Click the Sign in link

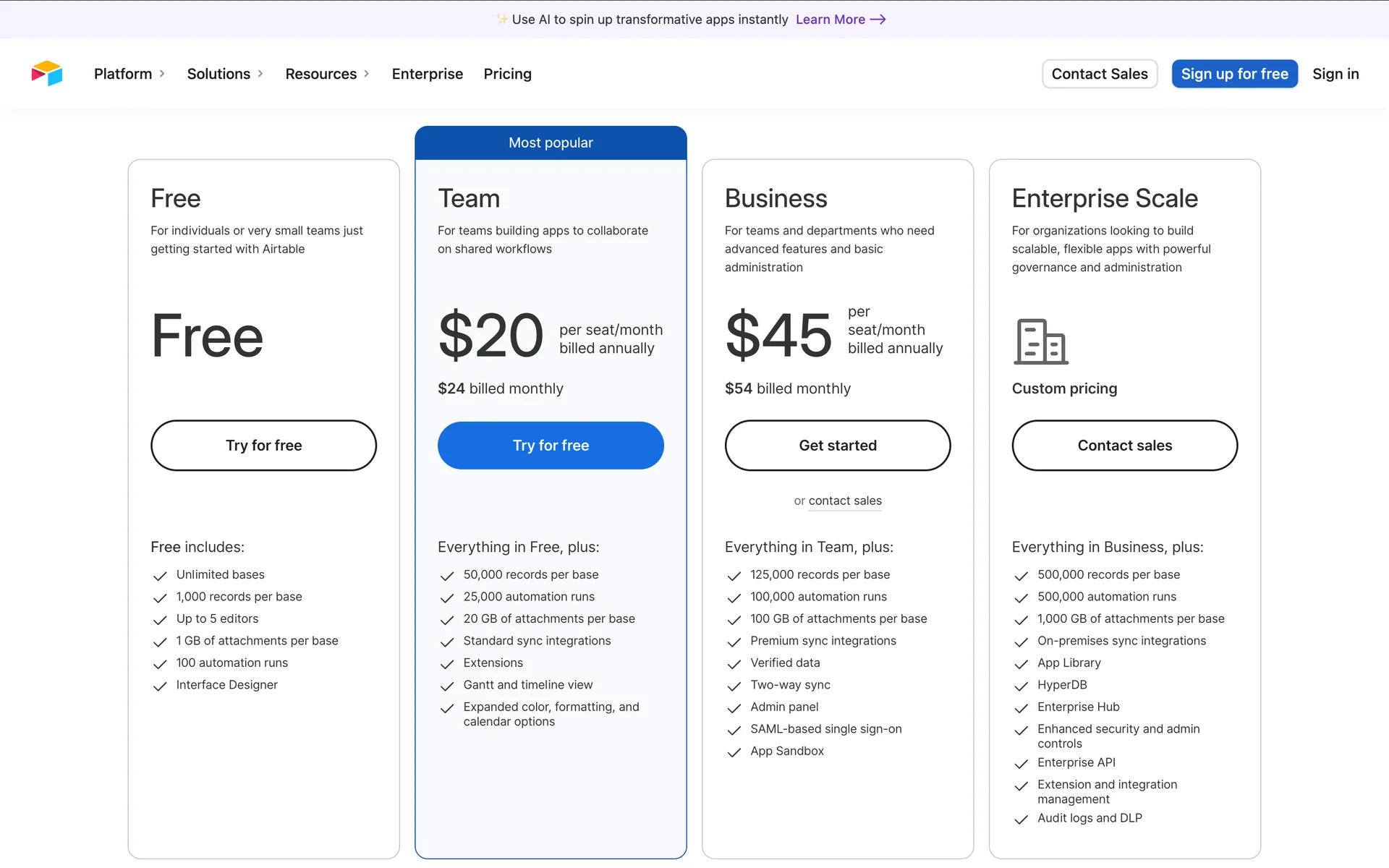[1335, 74]
